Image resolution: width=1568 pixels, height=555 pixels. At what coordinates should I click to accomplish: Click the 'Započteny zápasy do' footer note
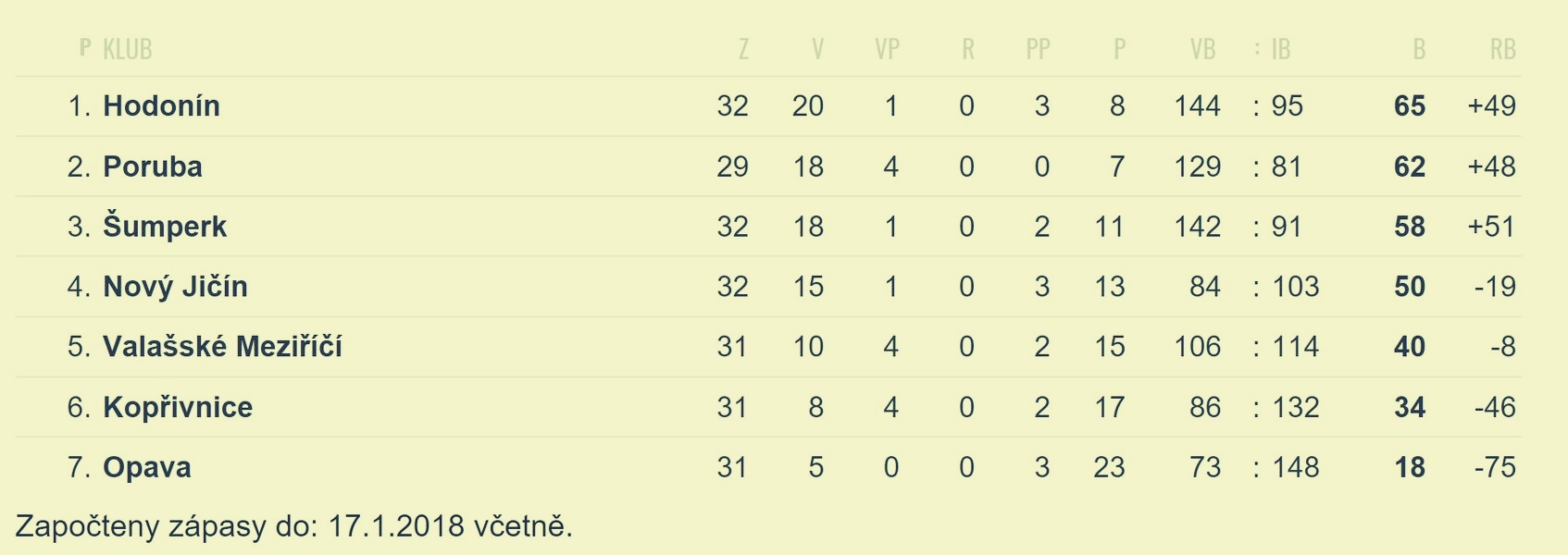tap(294, 526)
